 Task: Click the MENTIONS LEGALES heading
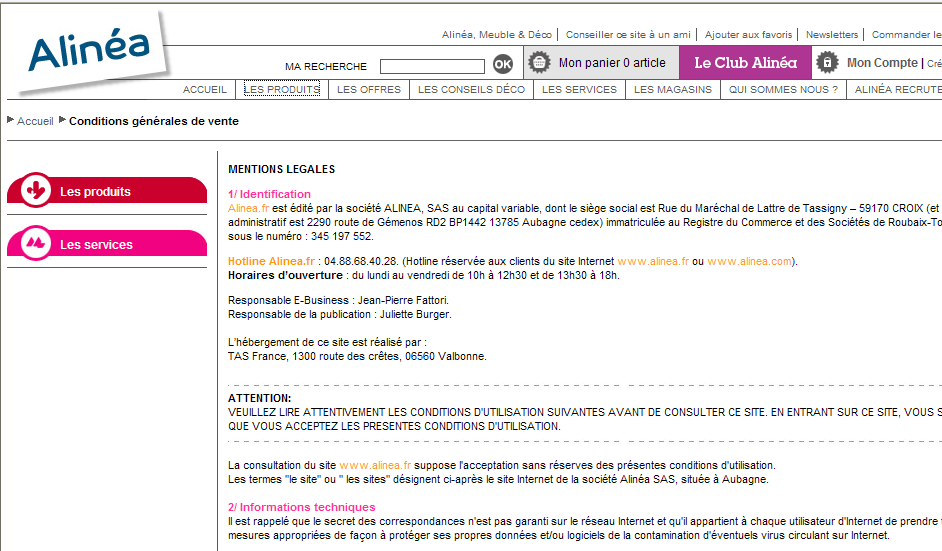pos(282,169)
